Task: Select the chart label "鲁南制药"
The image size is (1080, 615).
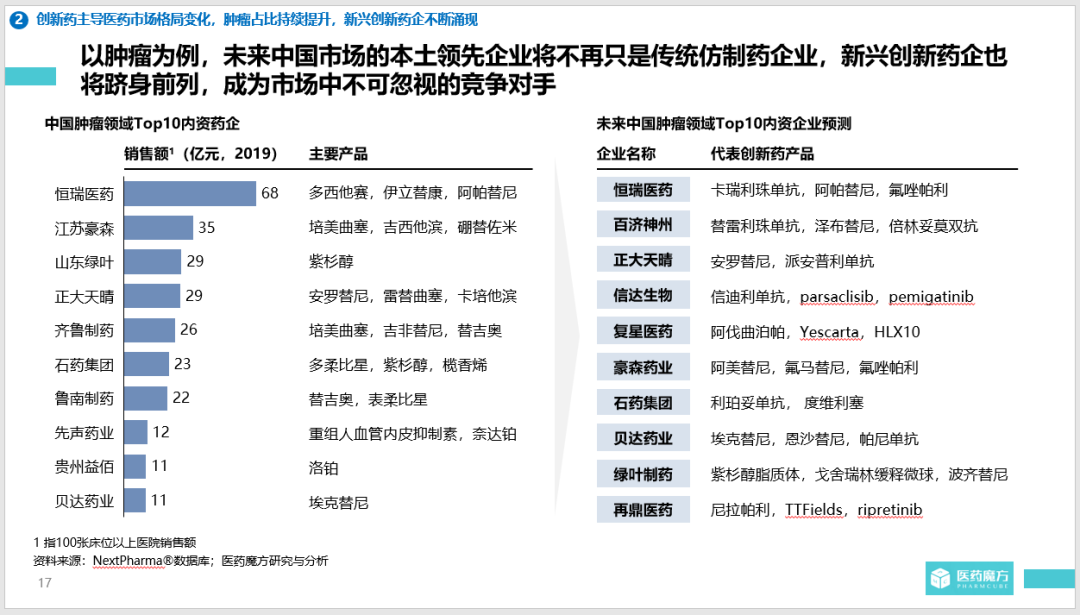Action: coord(84,399)
